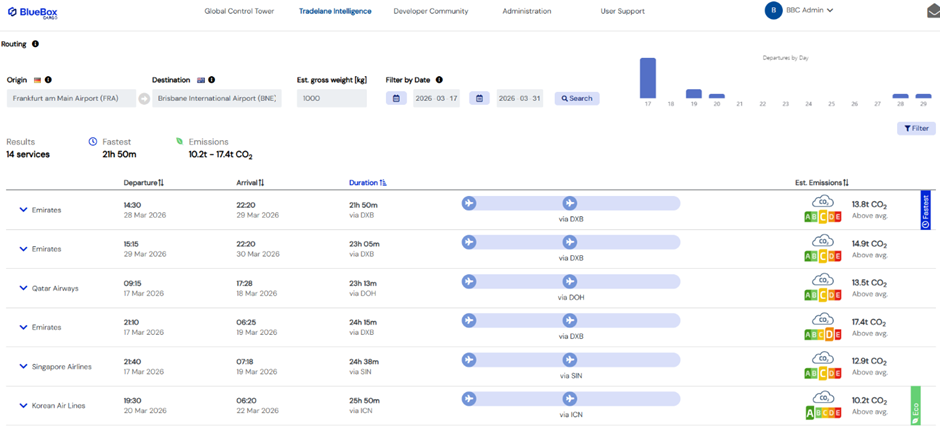Click the "10.2t - 17.4t CO2" emissions text

[x=221, y=155]
